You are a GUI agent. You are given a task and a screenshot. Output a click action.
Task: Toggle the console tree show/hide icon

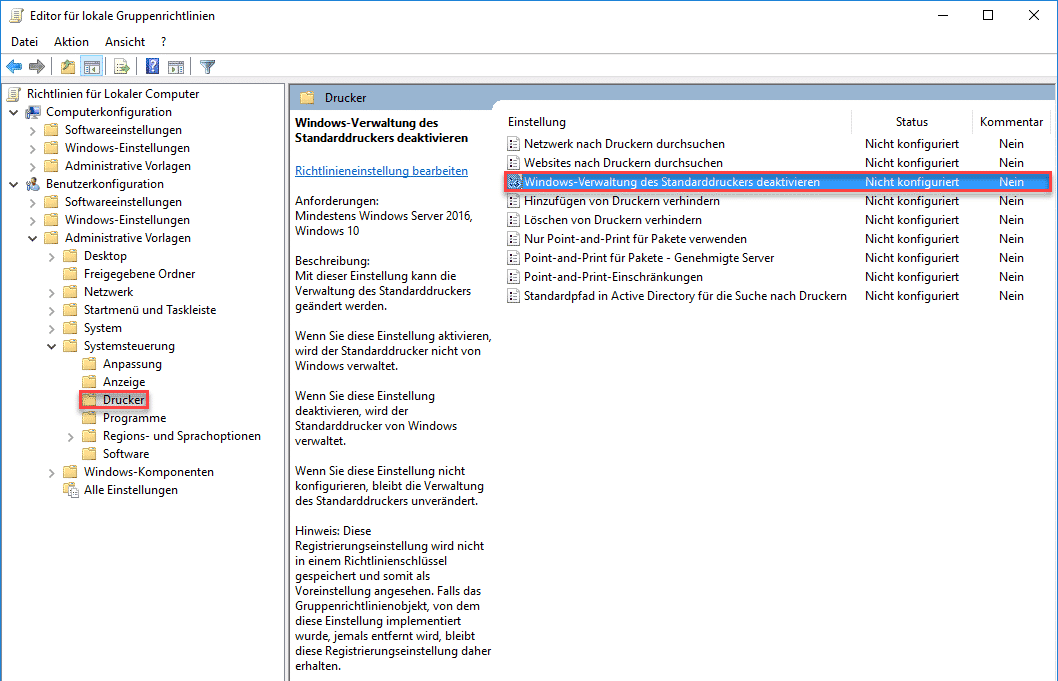coord(92,66)
